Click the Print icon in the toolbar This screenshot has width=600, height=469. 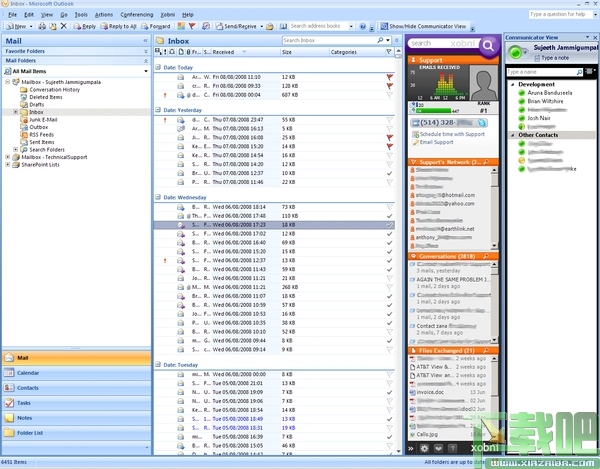point(42,26)
